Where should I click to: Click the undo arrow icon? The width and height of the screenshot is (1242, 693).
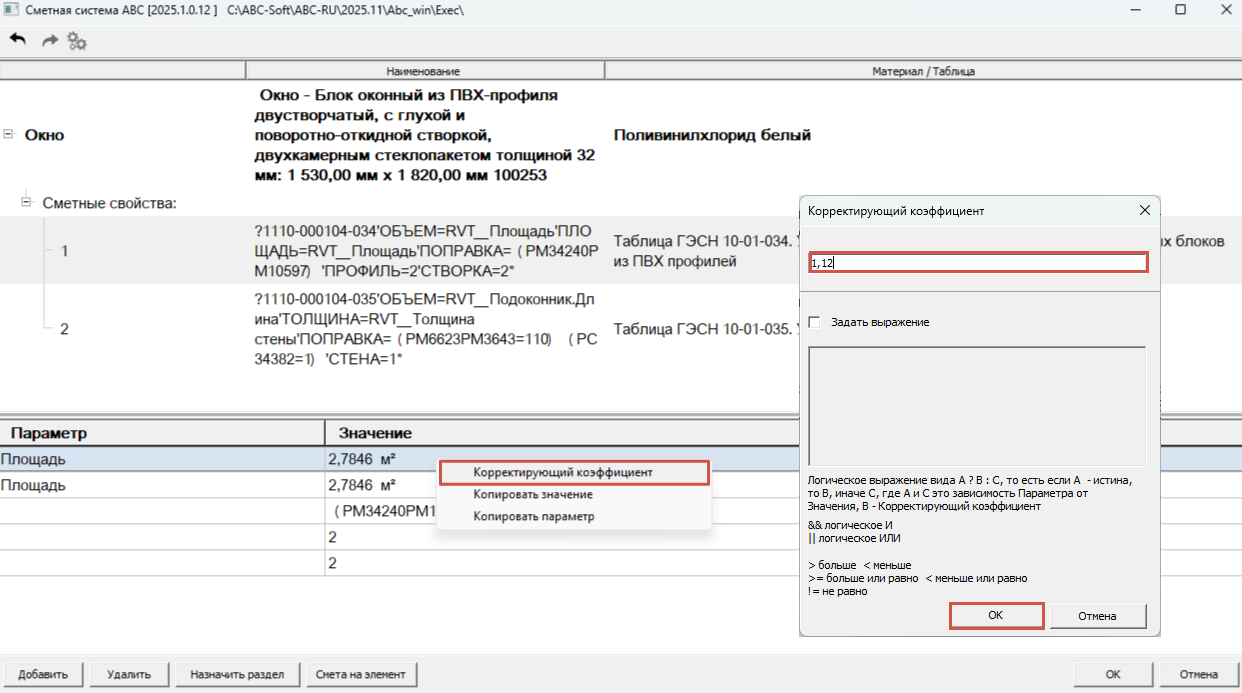point(18,40)
